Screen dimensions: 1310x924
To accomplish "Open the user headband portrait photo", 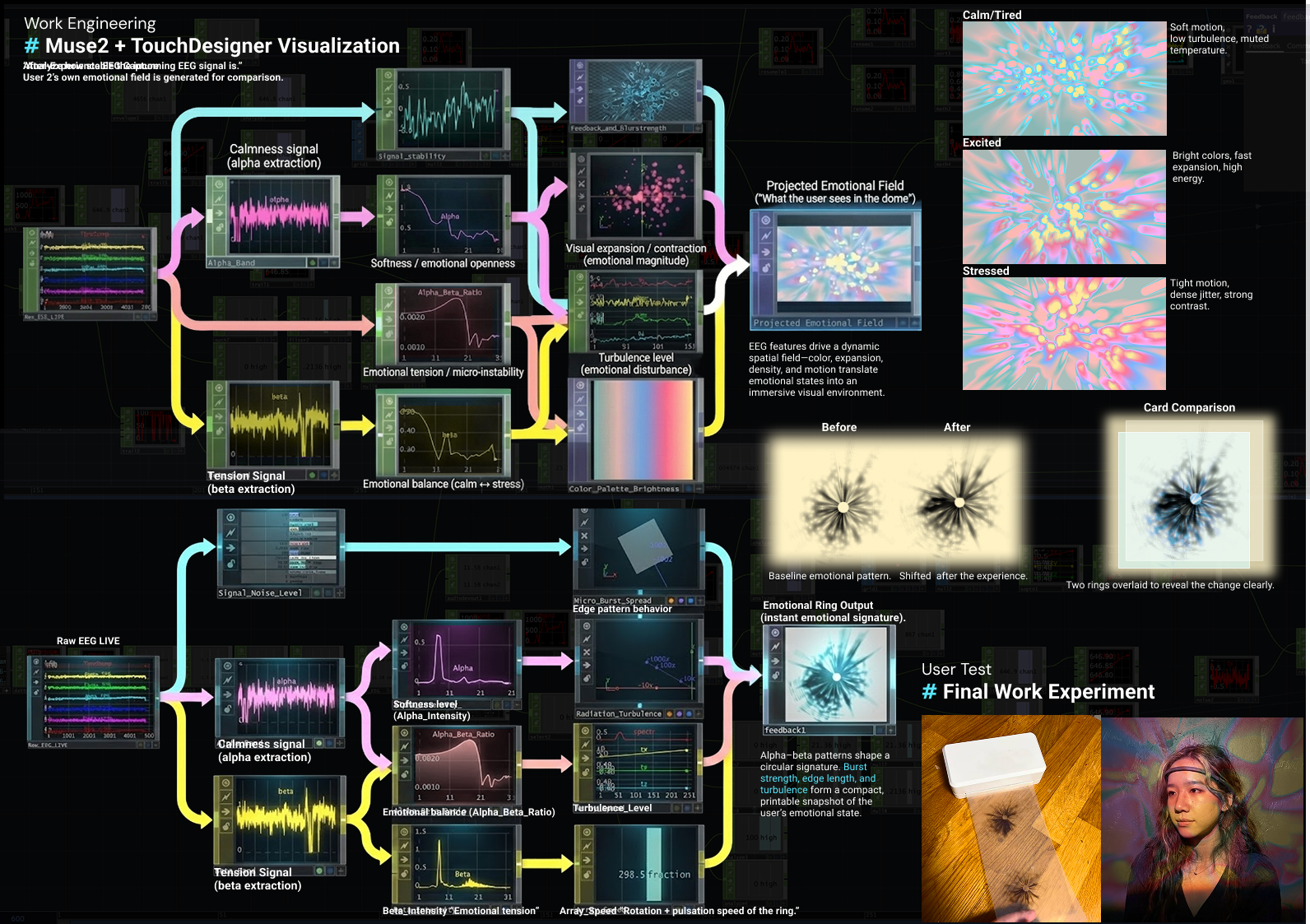I will coord(1203,820).
